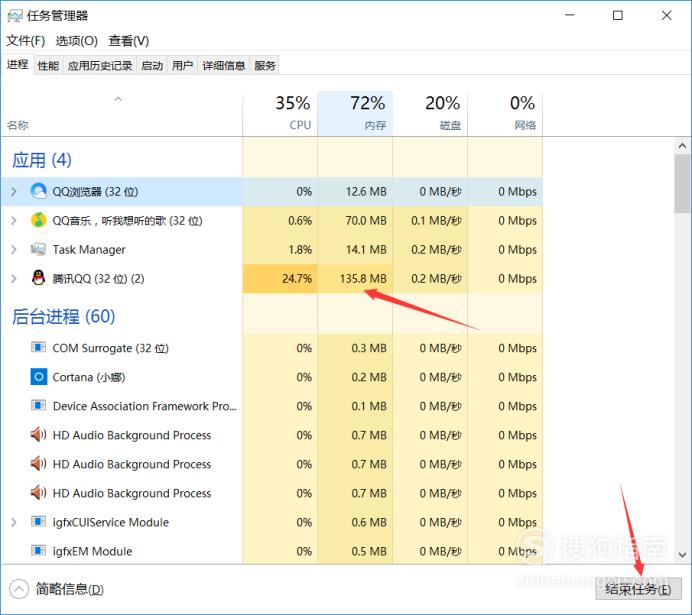Click the QQ音乐 app icon

pos(38,220)
